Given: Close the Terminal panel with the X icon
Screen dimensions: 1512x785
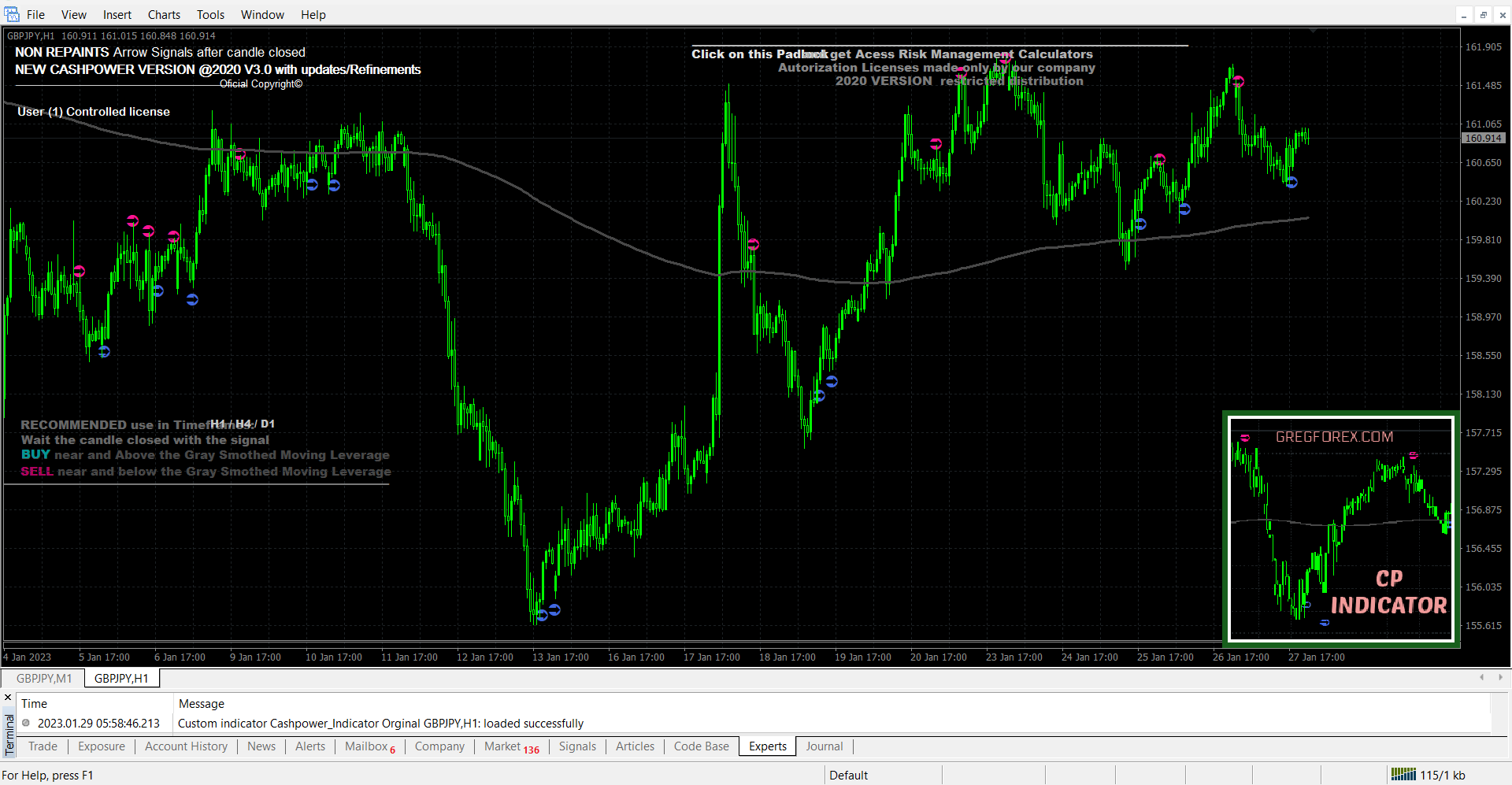Looking at the screenshot, I should tap(9, 698).
